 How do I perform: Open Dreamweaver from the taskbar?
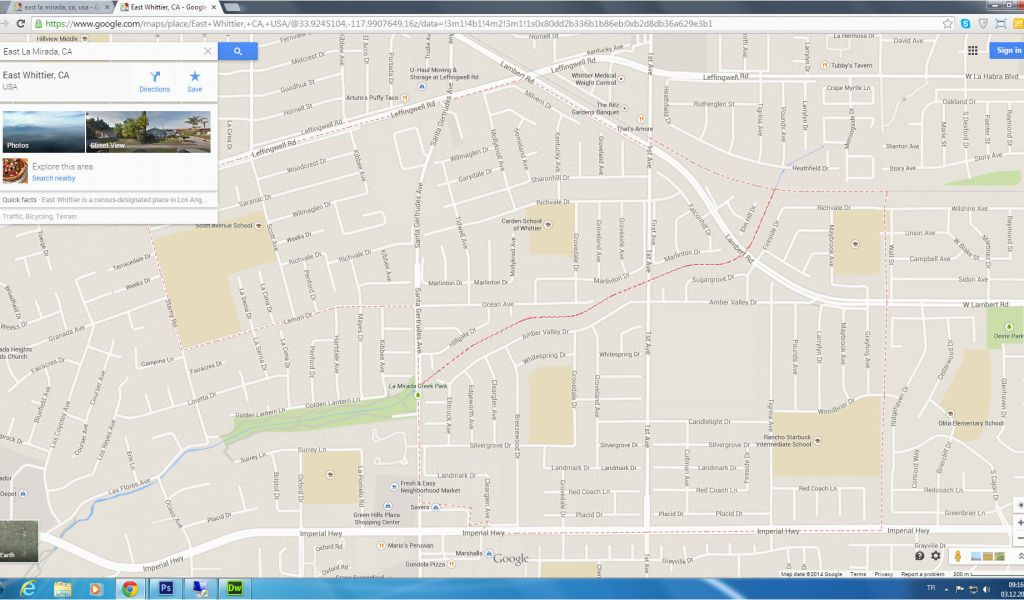click(234, 588)
